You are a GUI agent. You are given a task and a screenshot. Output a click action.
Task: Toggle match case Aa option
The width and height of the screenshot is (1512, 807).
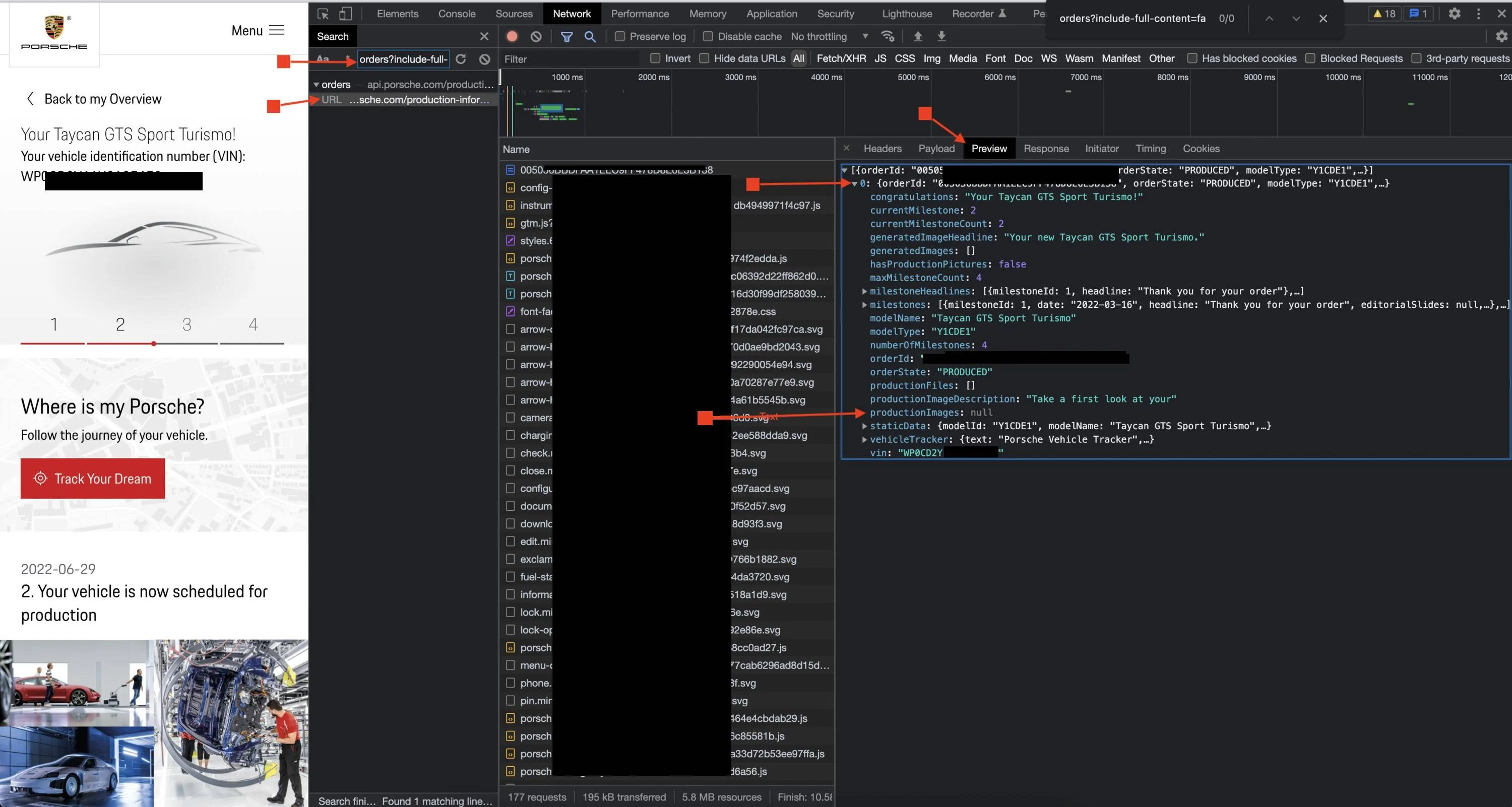(323, 58)
